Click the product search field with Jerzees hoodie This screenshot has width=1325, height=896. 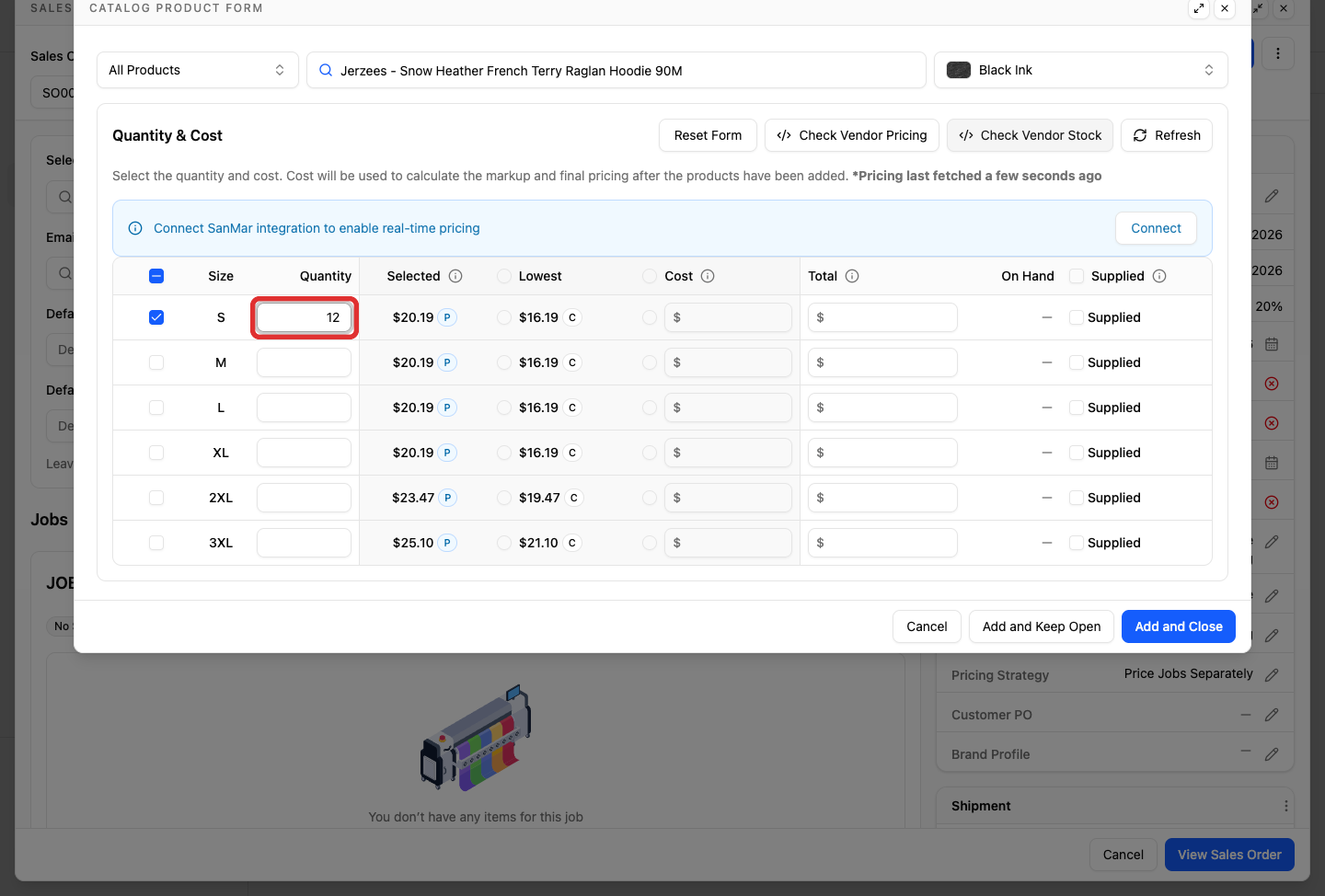(x=616, y=70)
